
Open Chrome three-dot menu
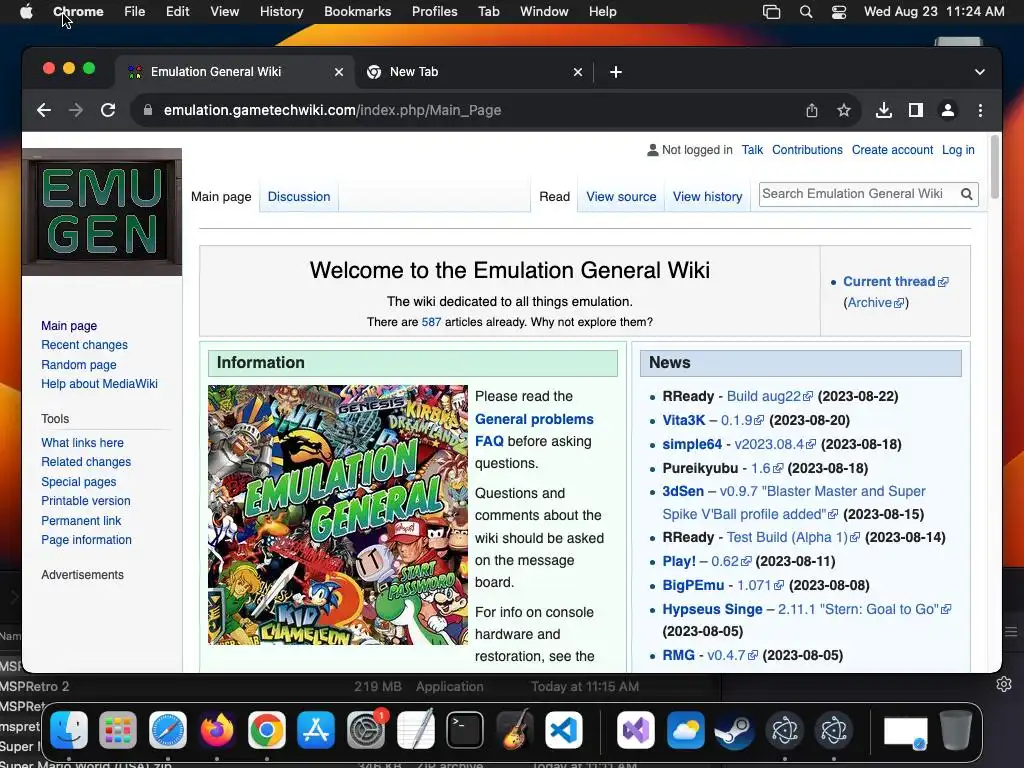click(x=980, y=110)
